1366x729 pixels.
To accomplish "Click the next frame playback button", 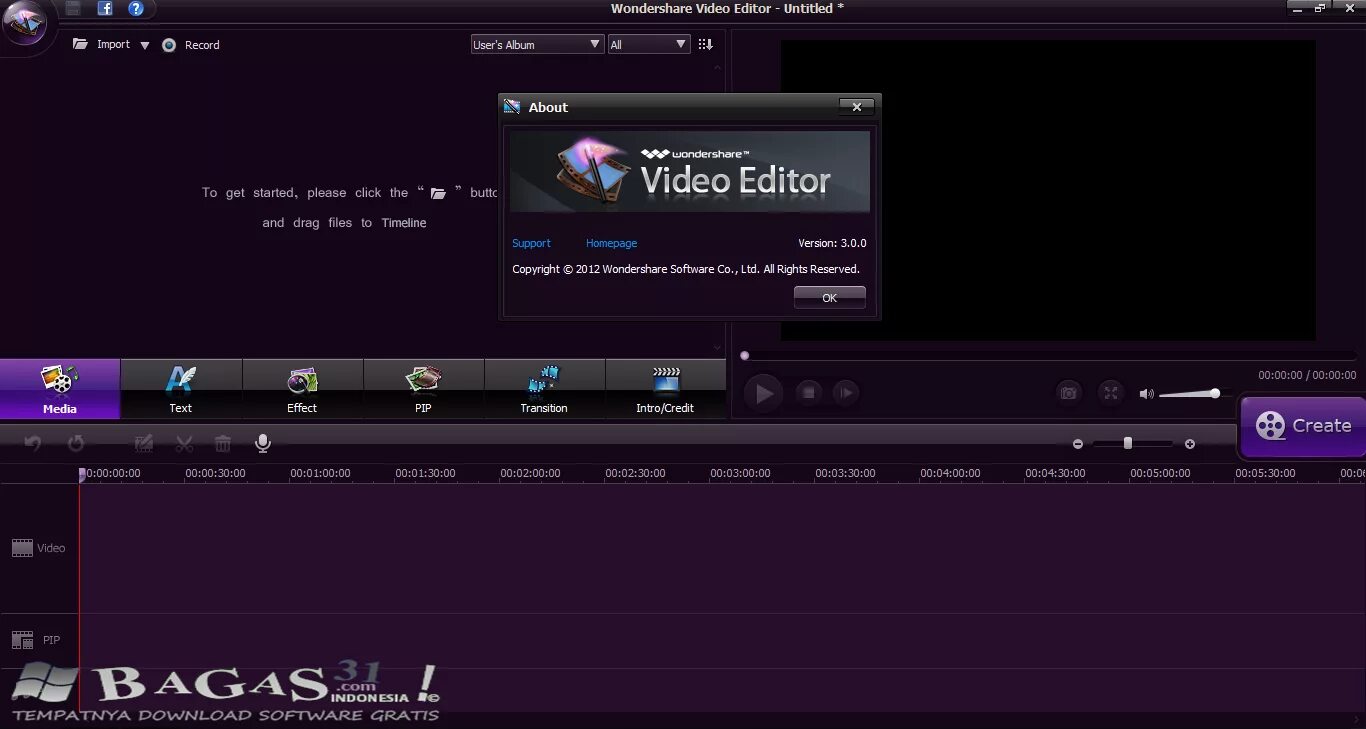I will click(x=846, y=393).
